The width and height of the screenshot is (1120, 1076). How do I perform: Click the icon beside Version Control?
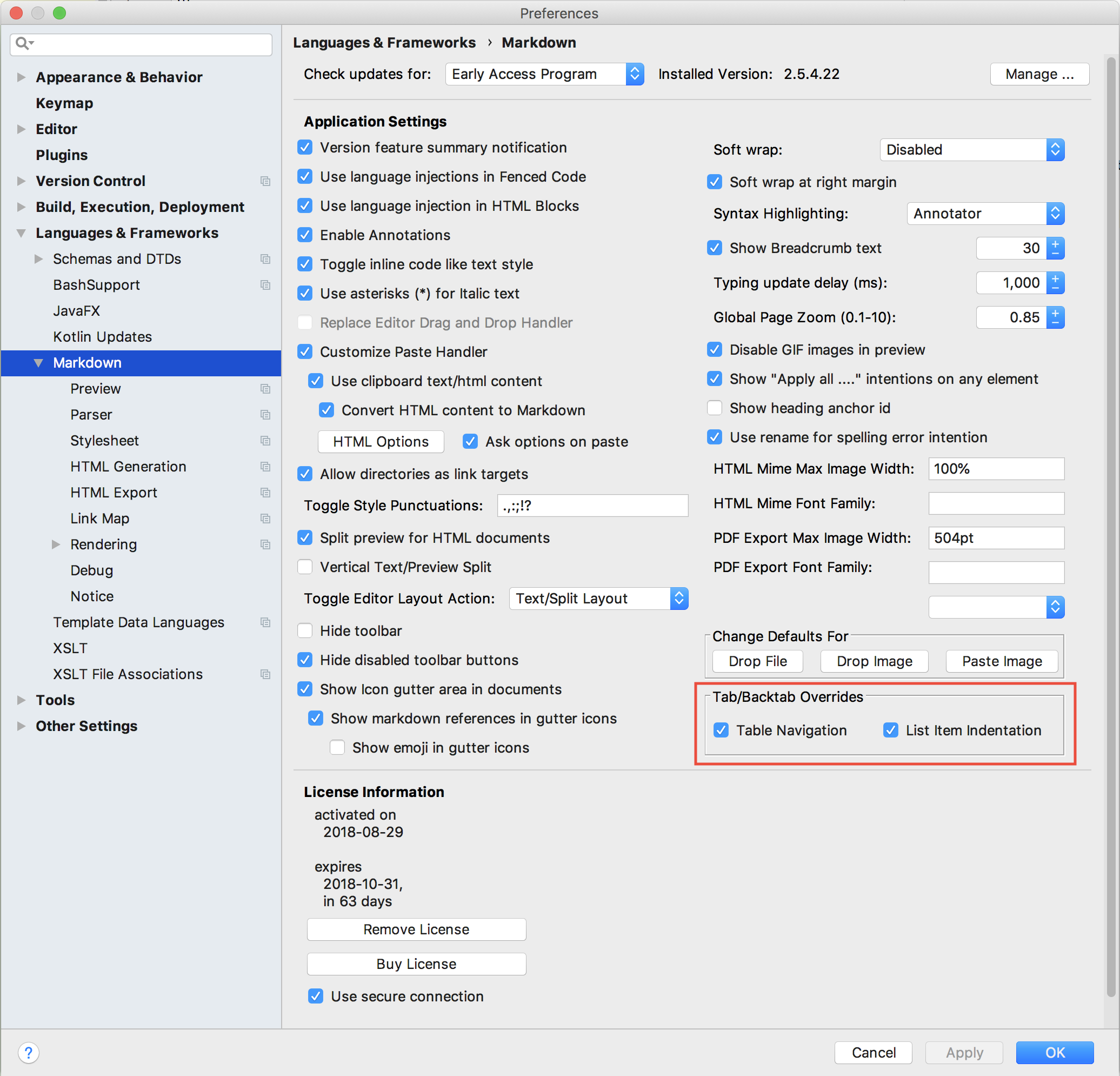coord(265,181)
